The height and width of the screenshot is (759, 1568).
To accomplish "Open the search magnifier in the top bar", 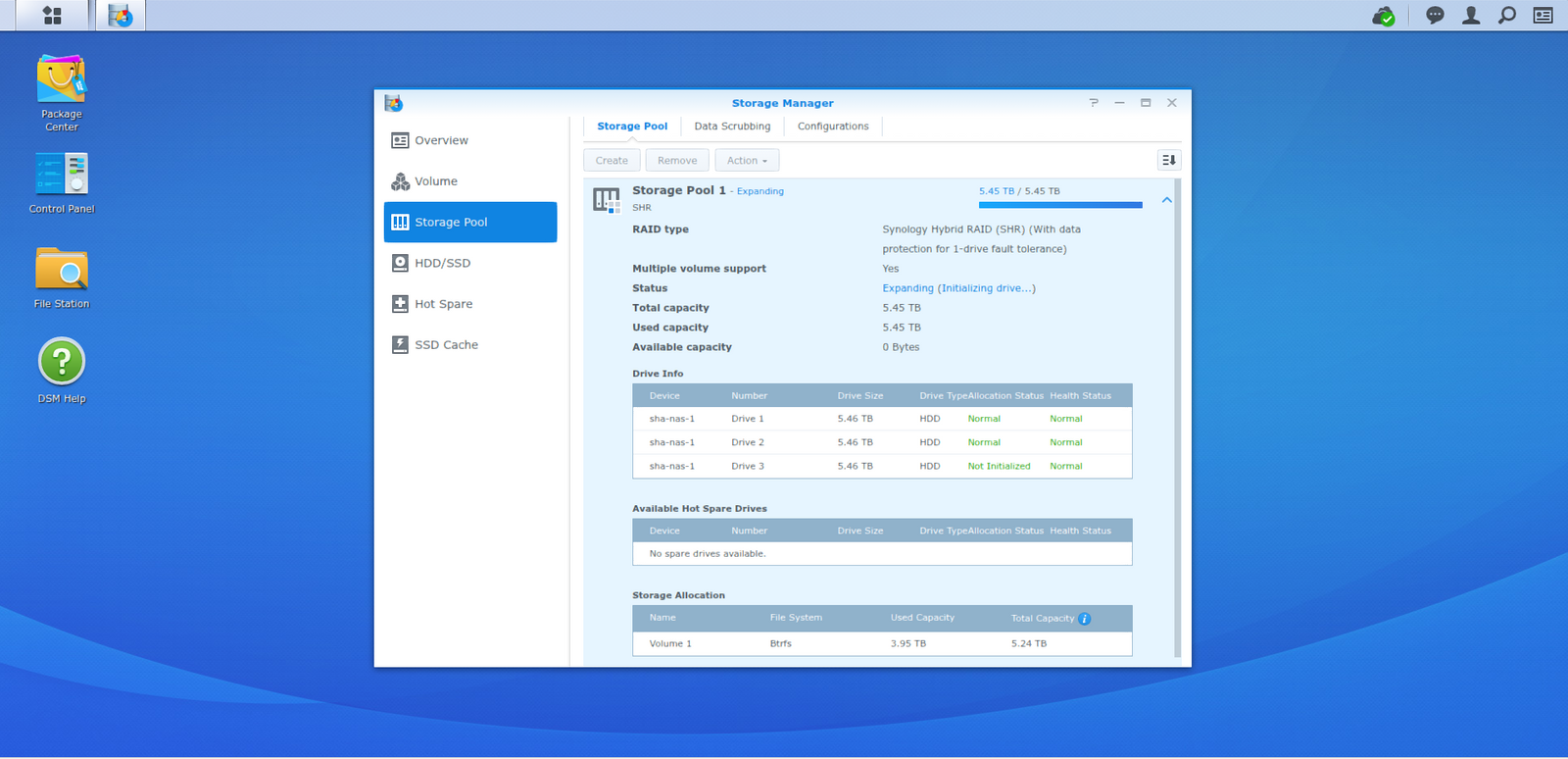I will click(x=1507, y=16).
